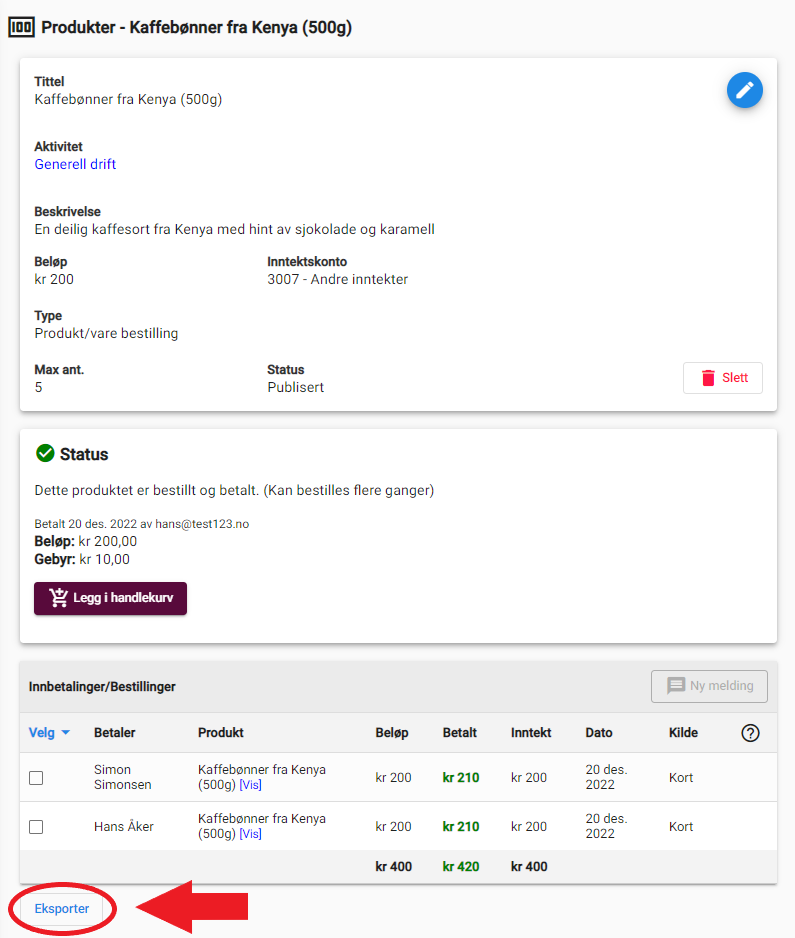The height and width of the screenshot is (938, 795).
Task: Click the Eksporter link
Action: click(x=62, y=909)
